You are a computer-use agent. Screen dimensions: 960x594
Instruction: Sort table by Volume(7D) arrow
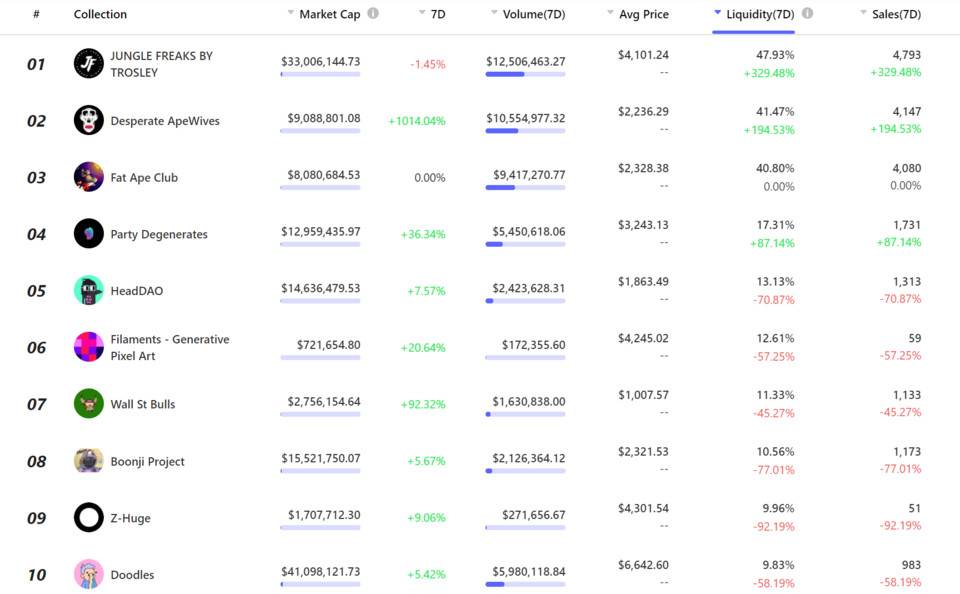point(494,12)
